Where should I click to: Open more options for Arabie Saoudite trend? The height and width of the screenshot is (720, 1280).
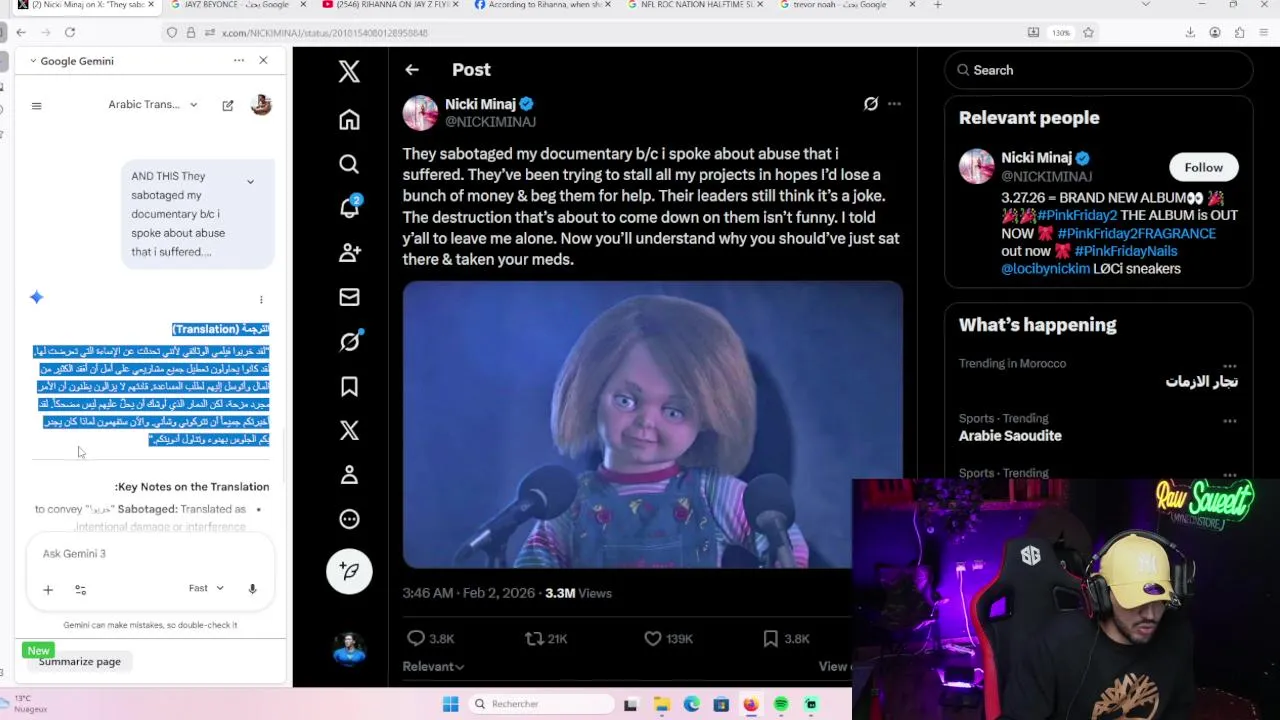coord(1229,421)
